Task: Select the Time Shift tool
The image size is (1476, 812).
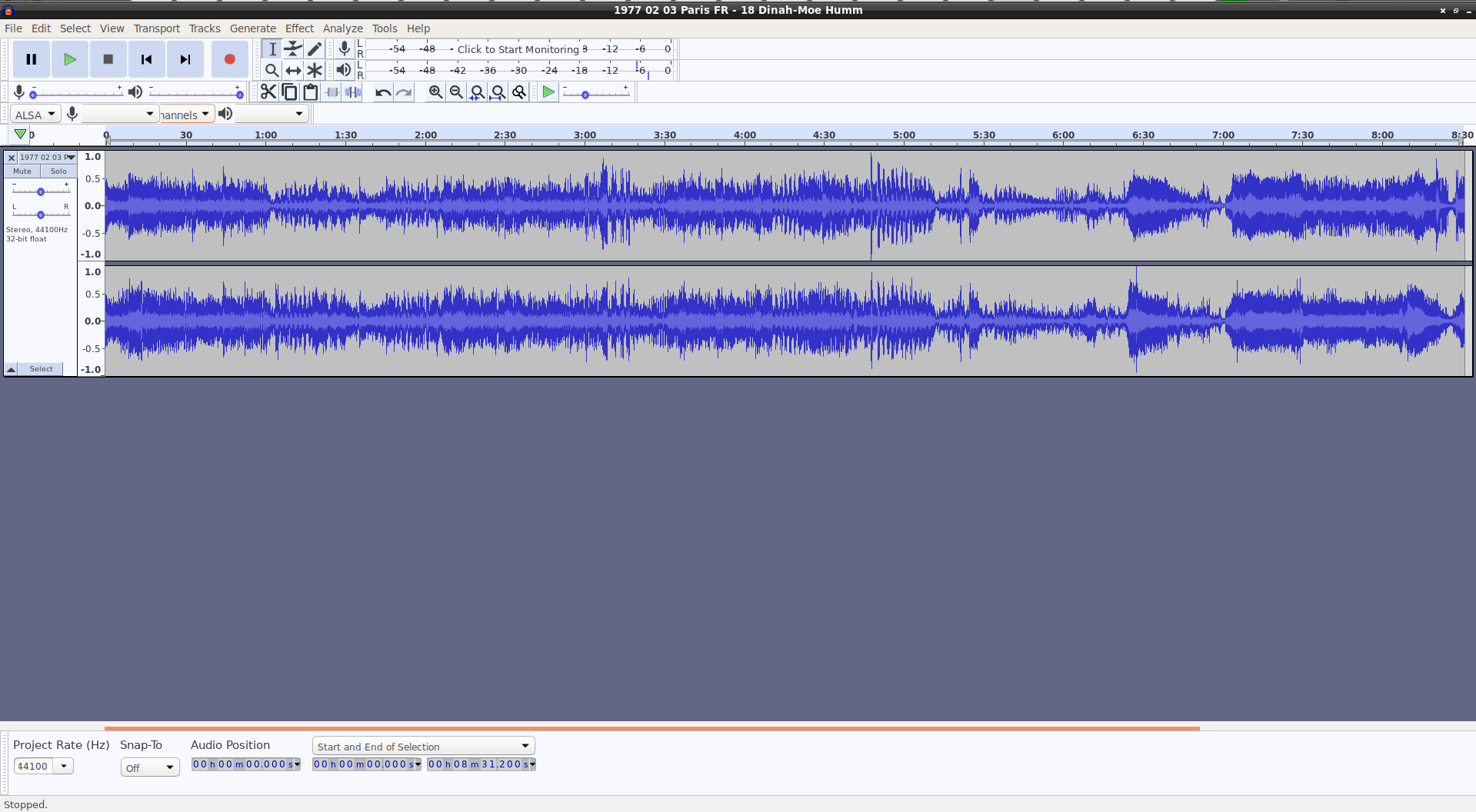Action: point(293,70)
